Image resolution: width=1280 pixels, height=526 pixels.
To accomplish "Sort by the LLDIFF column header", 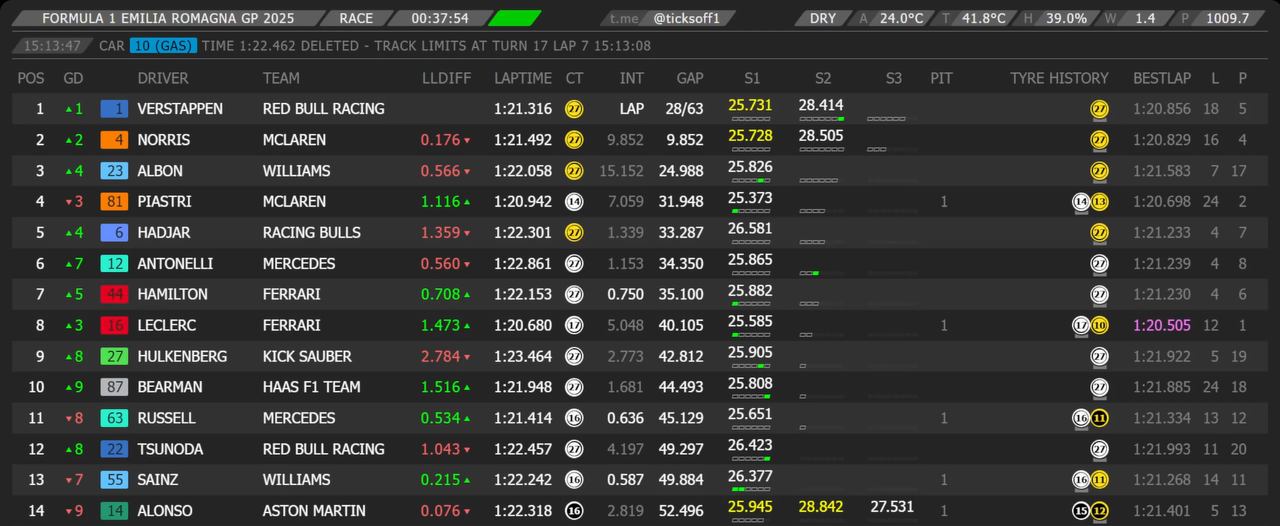I will (446, 78).
